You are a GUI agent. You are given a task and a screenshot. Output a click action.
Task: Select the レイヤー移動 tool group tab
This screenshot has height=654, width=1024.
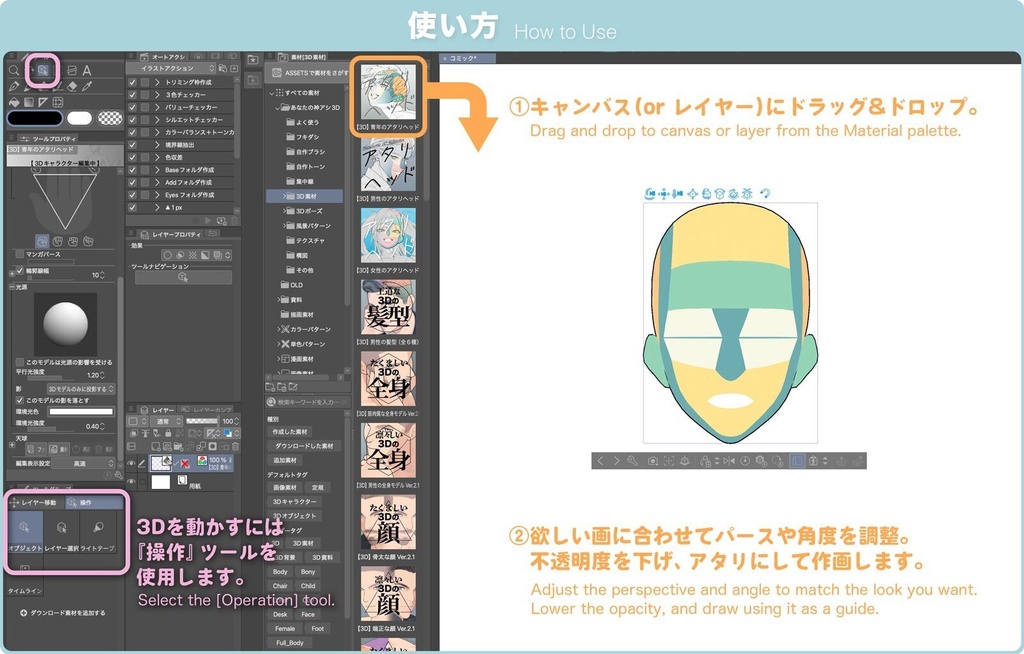35,502
